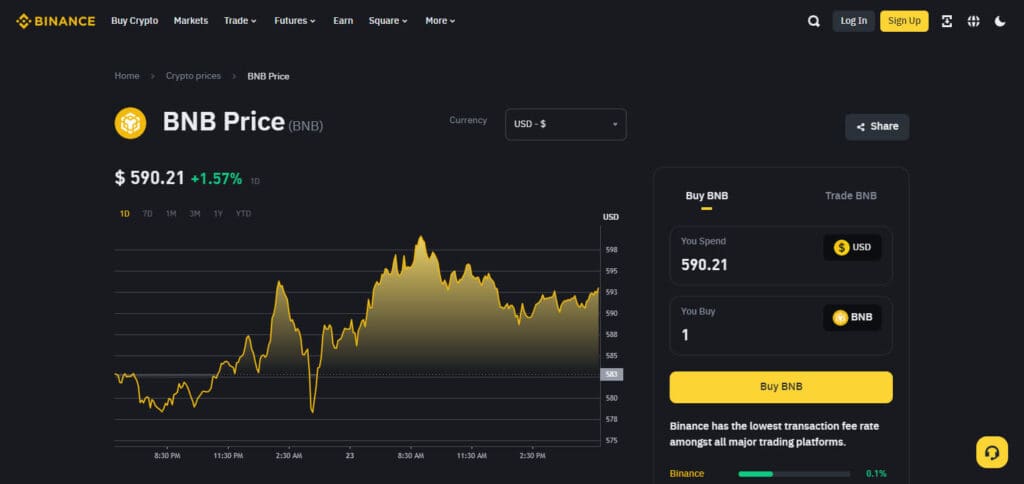Image resolution: width=1024 pixels, height=484 pixels.
Task: Select the YTD chart range
Action: click(243, 214)
